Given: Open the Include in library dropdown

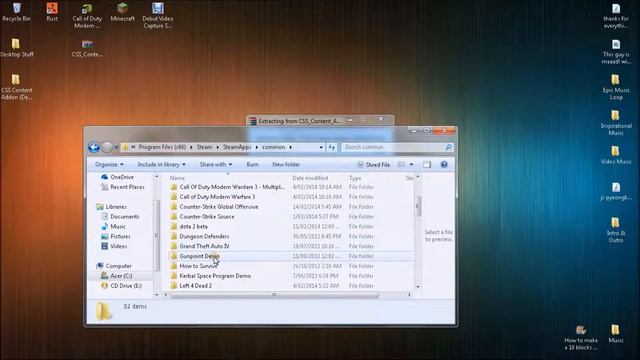Looking at the screenshot, I should [162, 164].
